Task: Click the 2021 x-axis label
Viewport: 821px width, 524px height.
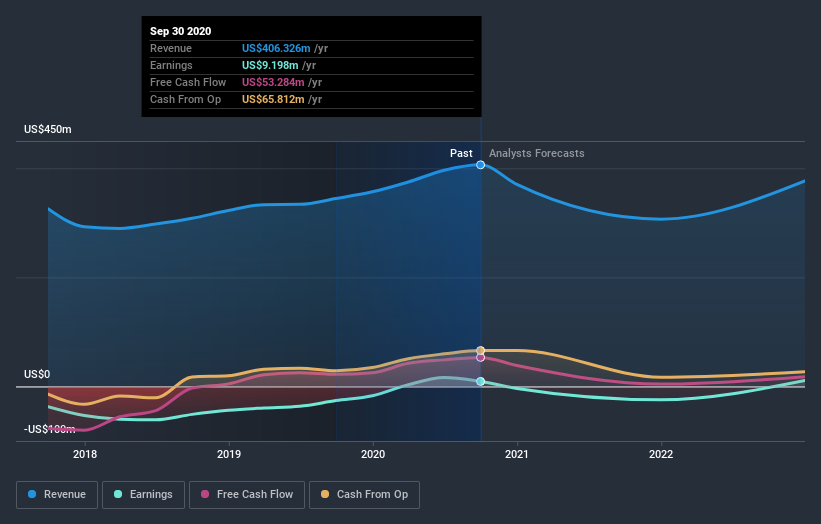Action: [x=517, y=454]
